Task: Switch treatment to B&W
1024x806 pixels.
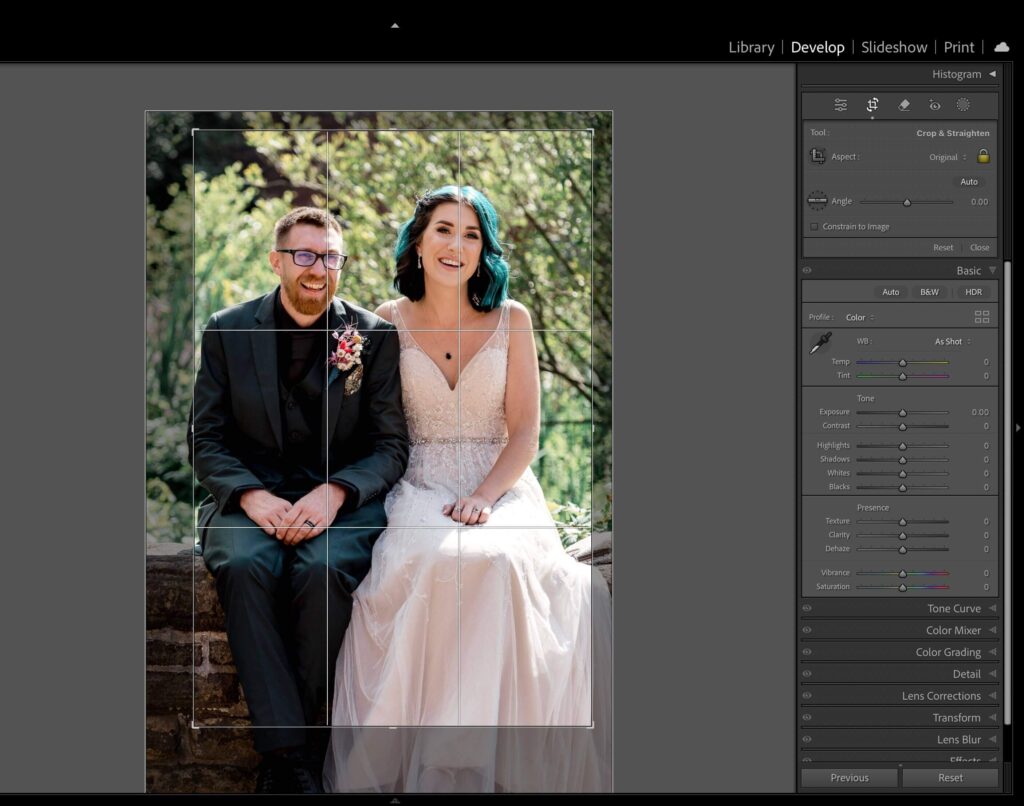Action: pos(928,291)
